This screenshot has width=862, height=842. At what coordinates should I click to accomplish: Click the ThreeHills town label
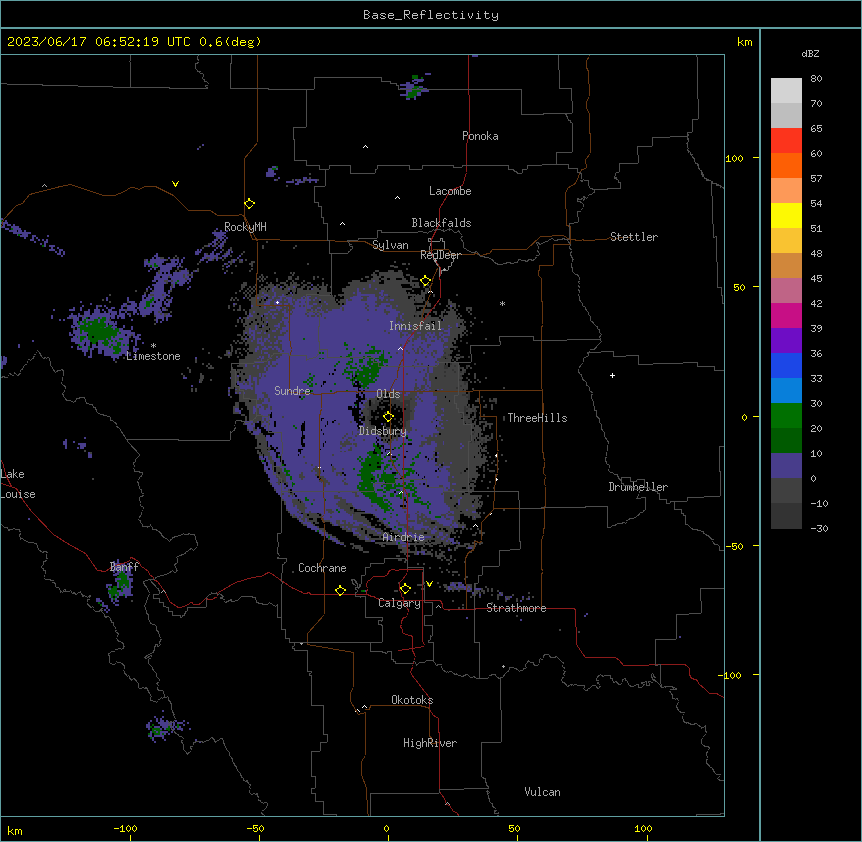click(537, 418)
